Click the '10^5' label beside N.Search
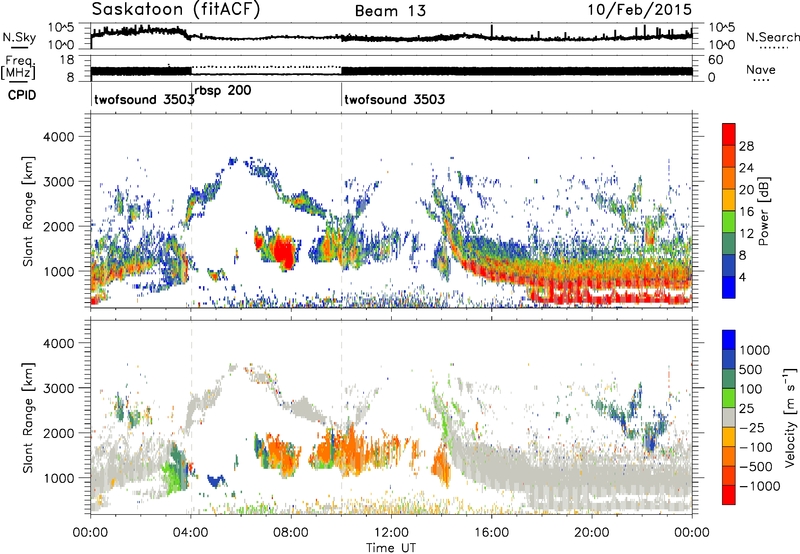Screen dimensions: 800x554 tap(722, 27)
